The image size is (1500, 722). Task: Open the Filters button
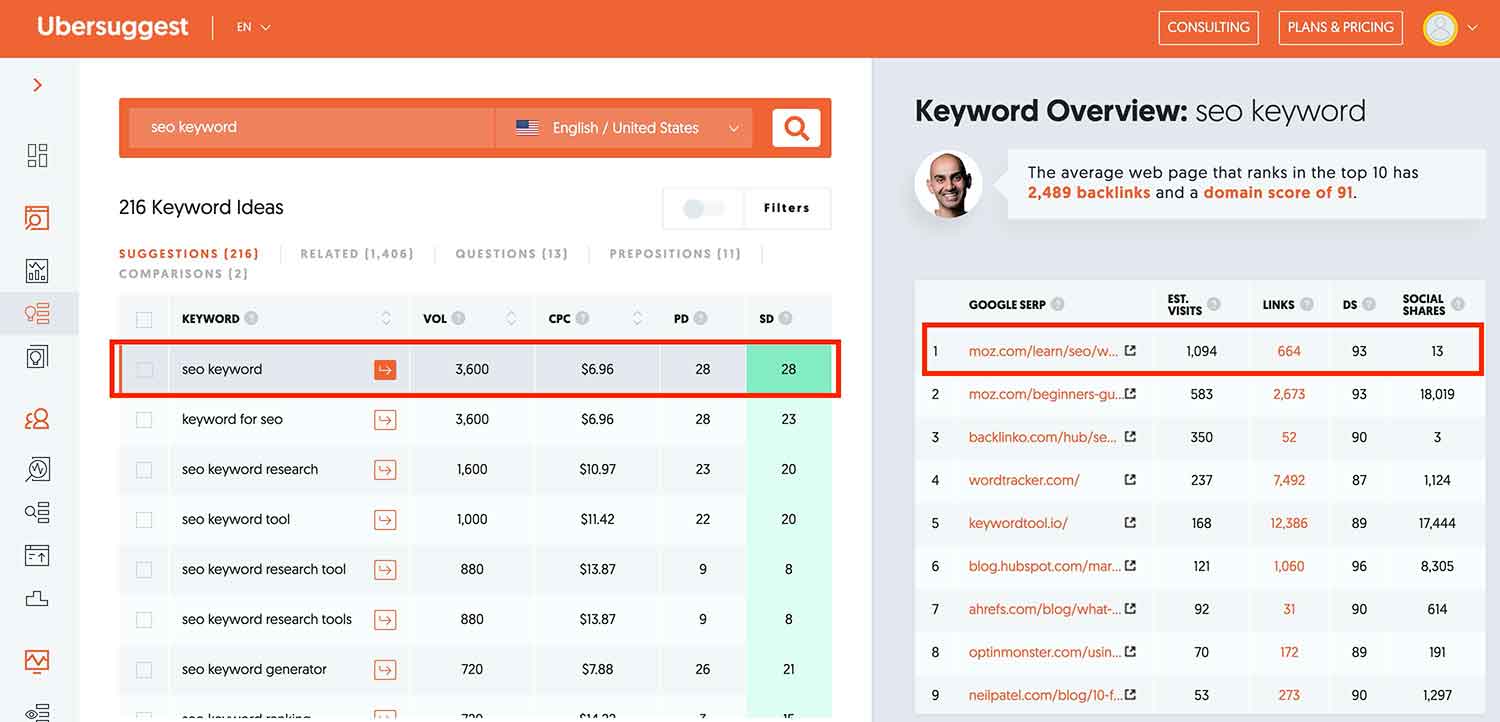[787, 208]
